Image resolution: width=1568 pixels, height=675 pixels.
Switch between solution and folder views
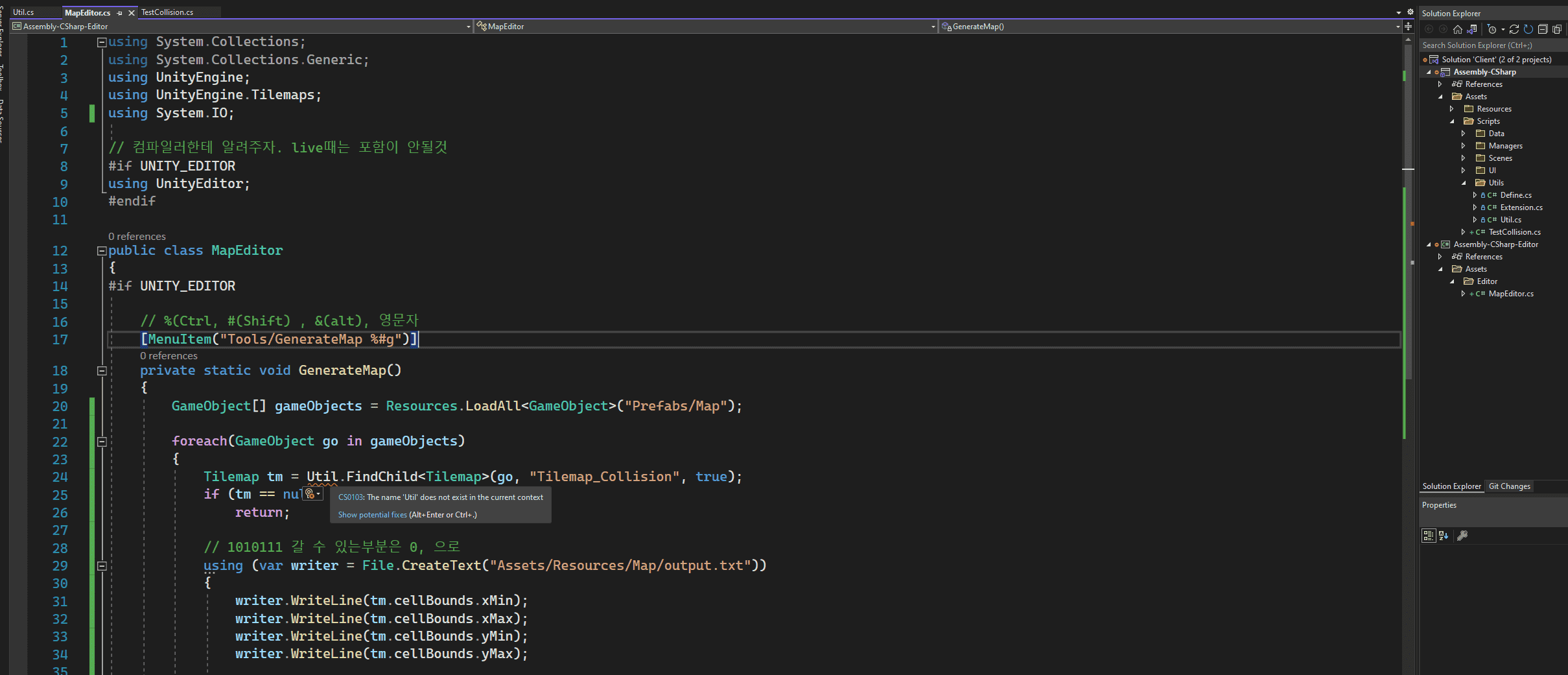tap(1472, 29)
